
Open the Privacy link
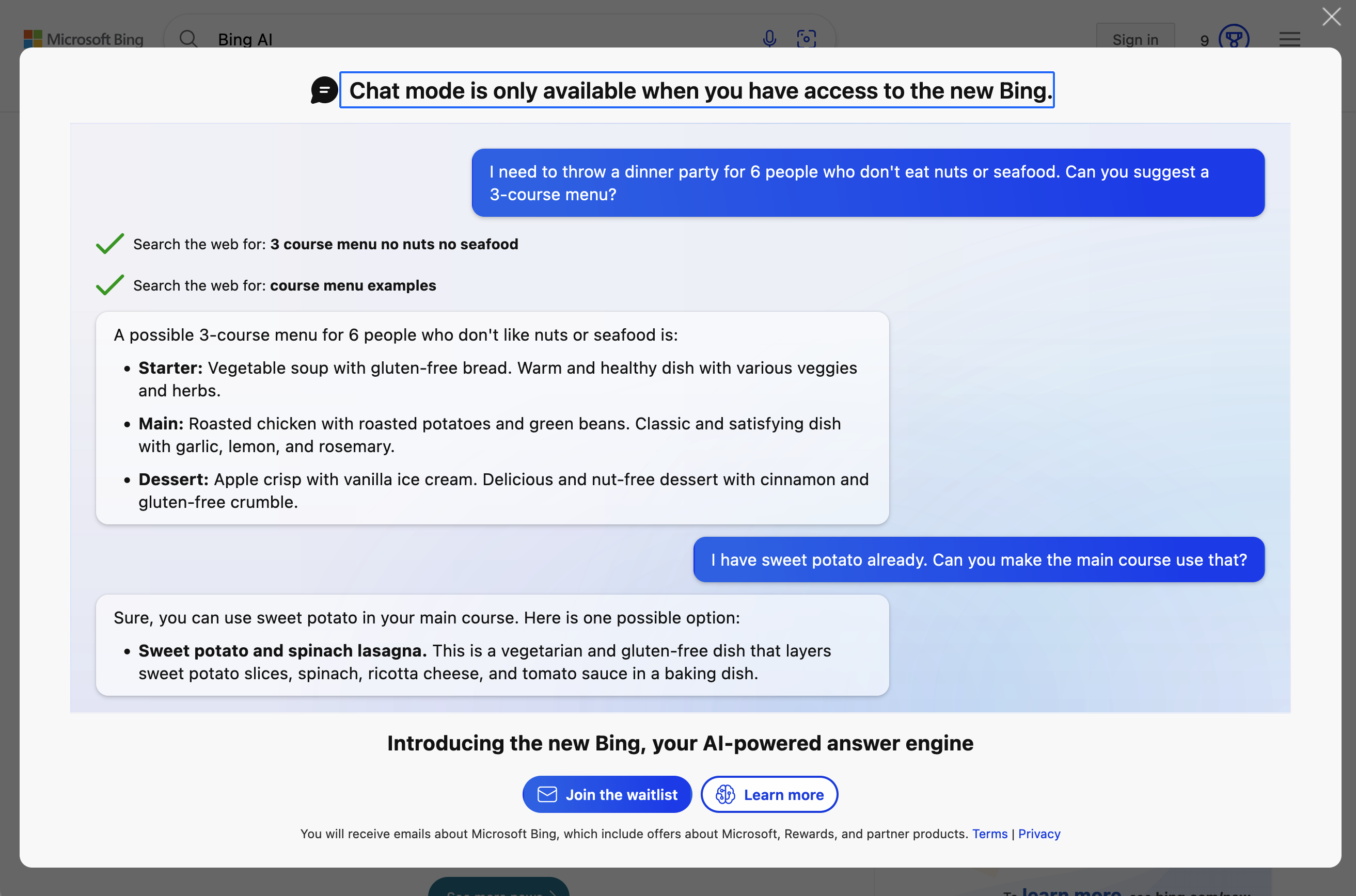pyautogui.click(x=1039, y=834)
